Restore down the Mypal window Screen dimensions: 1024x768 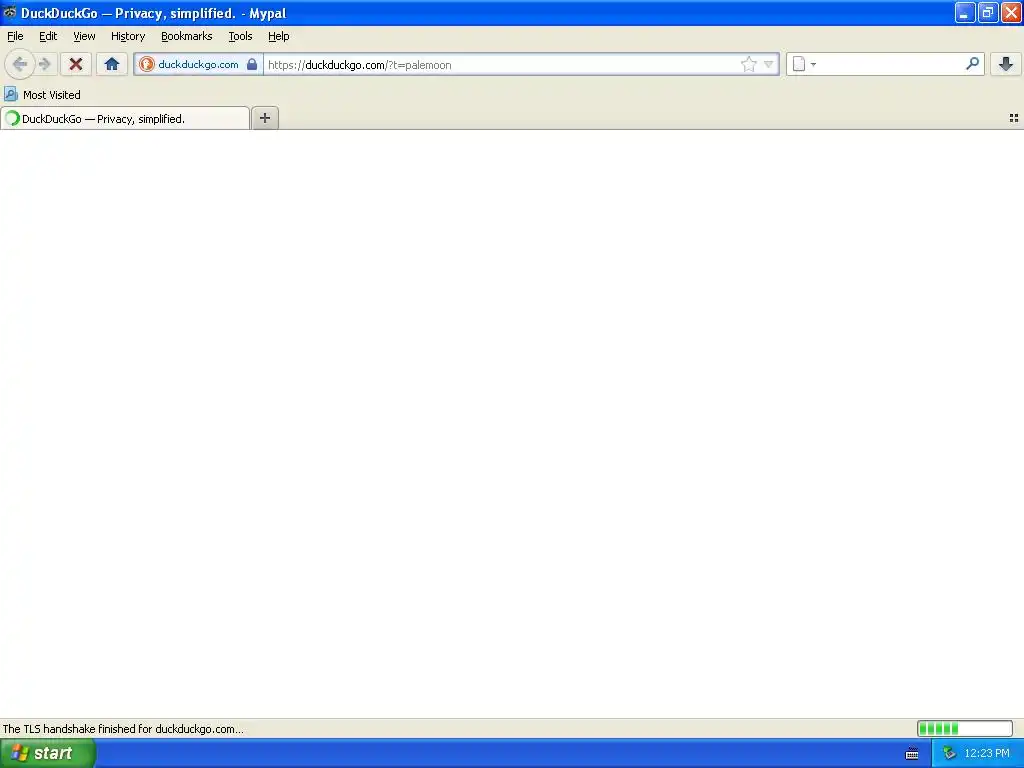tap(988, 12)
